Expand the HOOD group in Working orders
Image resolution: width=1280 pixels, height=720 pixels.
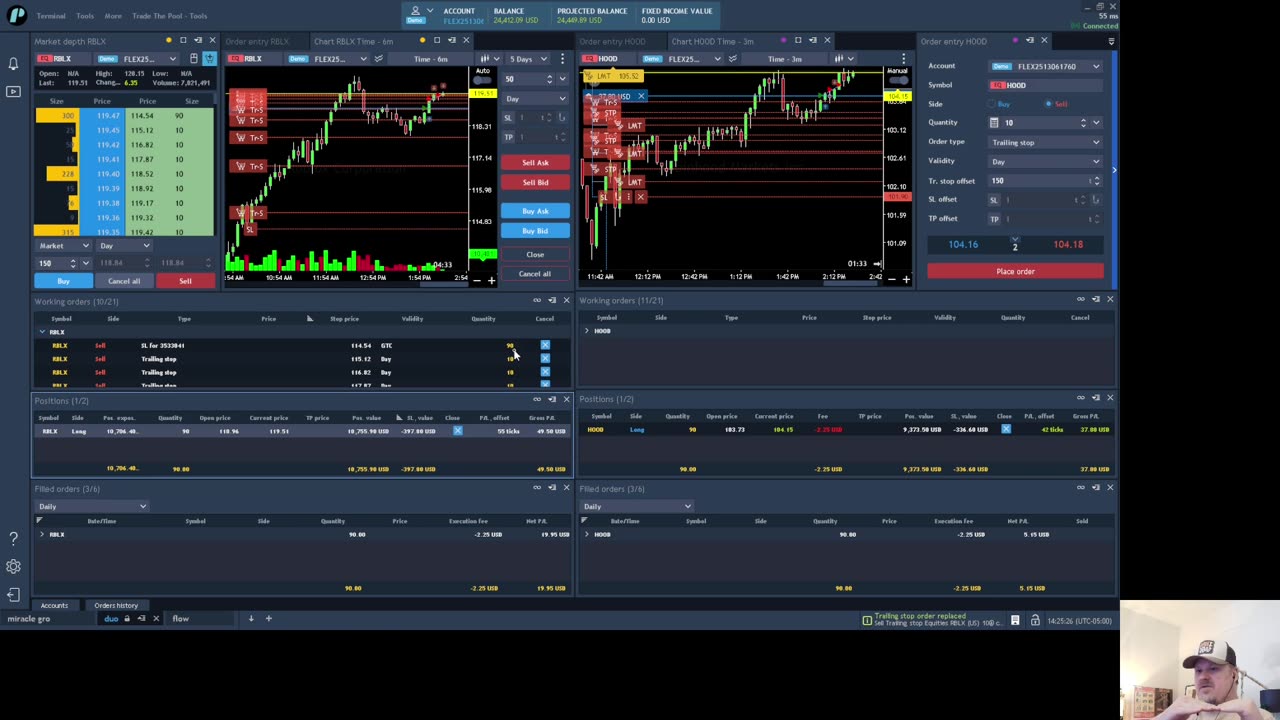pyautogui.click(x=587, y=331)
